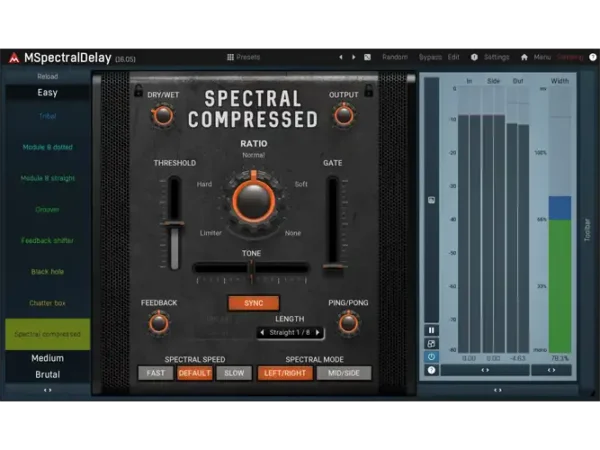Select FAST spectral speed
Image resolution: width=600 pixels, height=450 pixels.
156,373
